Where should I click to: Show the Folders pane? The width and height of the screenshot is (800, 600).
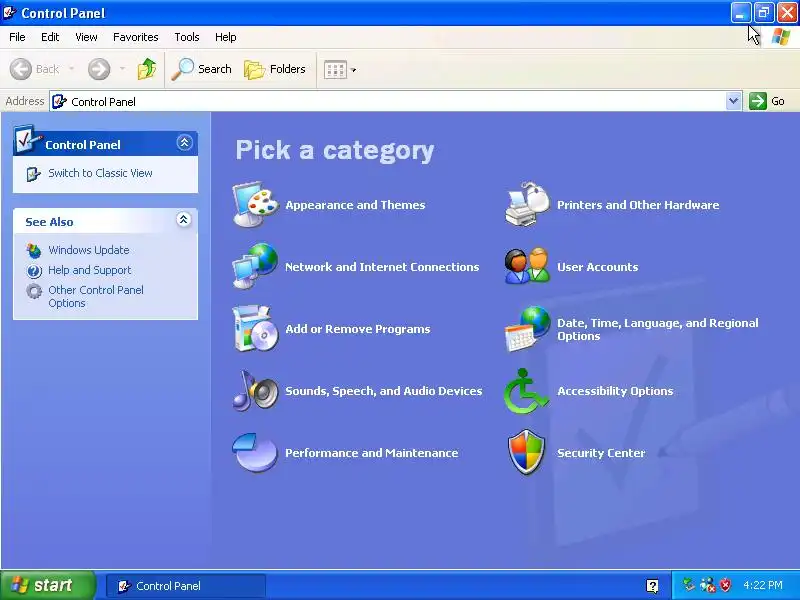[275, 69]
